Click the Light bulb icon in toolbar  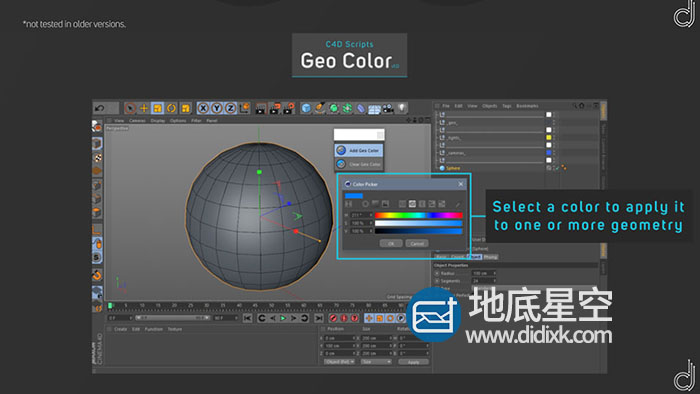point(402,108)
